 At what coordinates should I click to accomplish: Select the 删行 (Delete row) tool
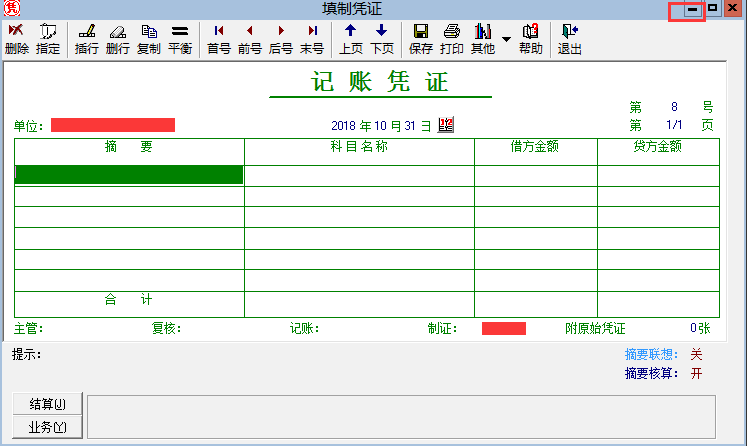tap(118, 39)
